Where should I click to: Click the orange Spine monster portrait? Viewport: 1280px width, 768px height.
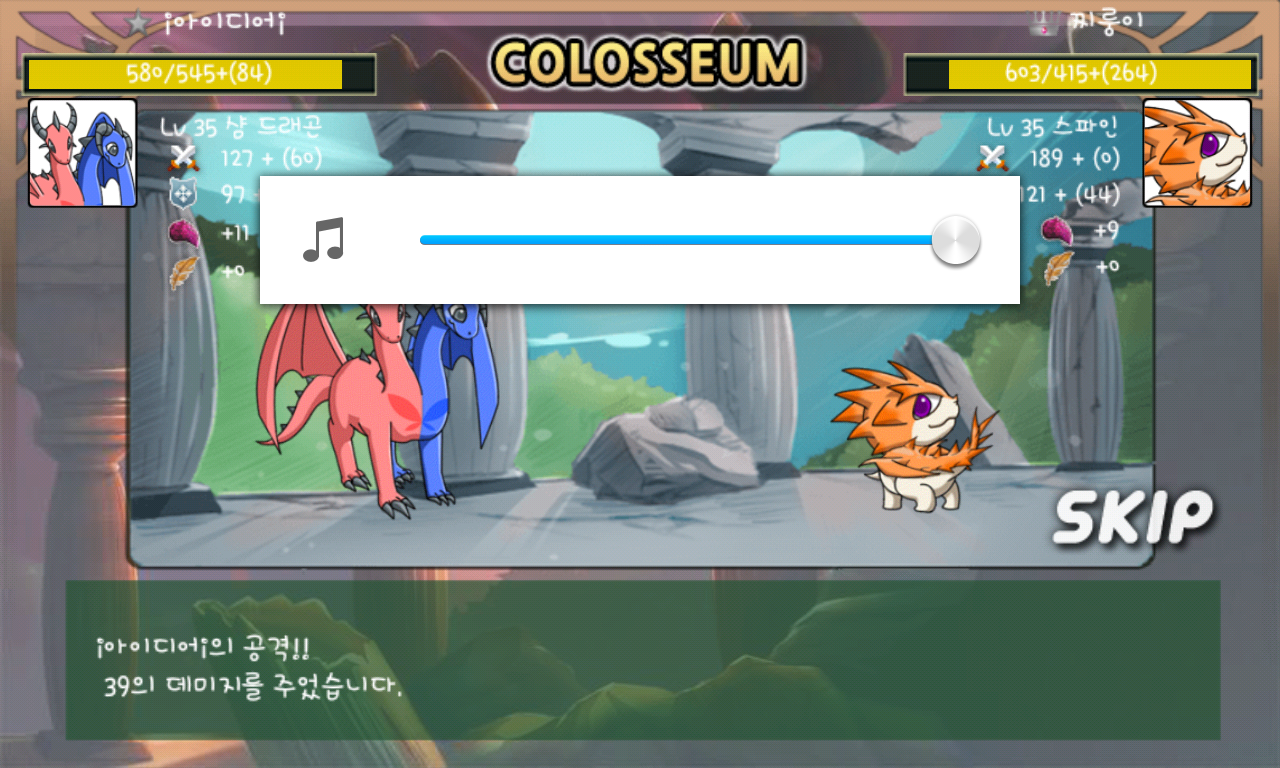click(1197, 153)
